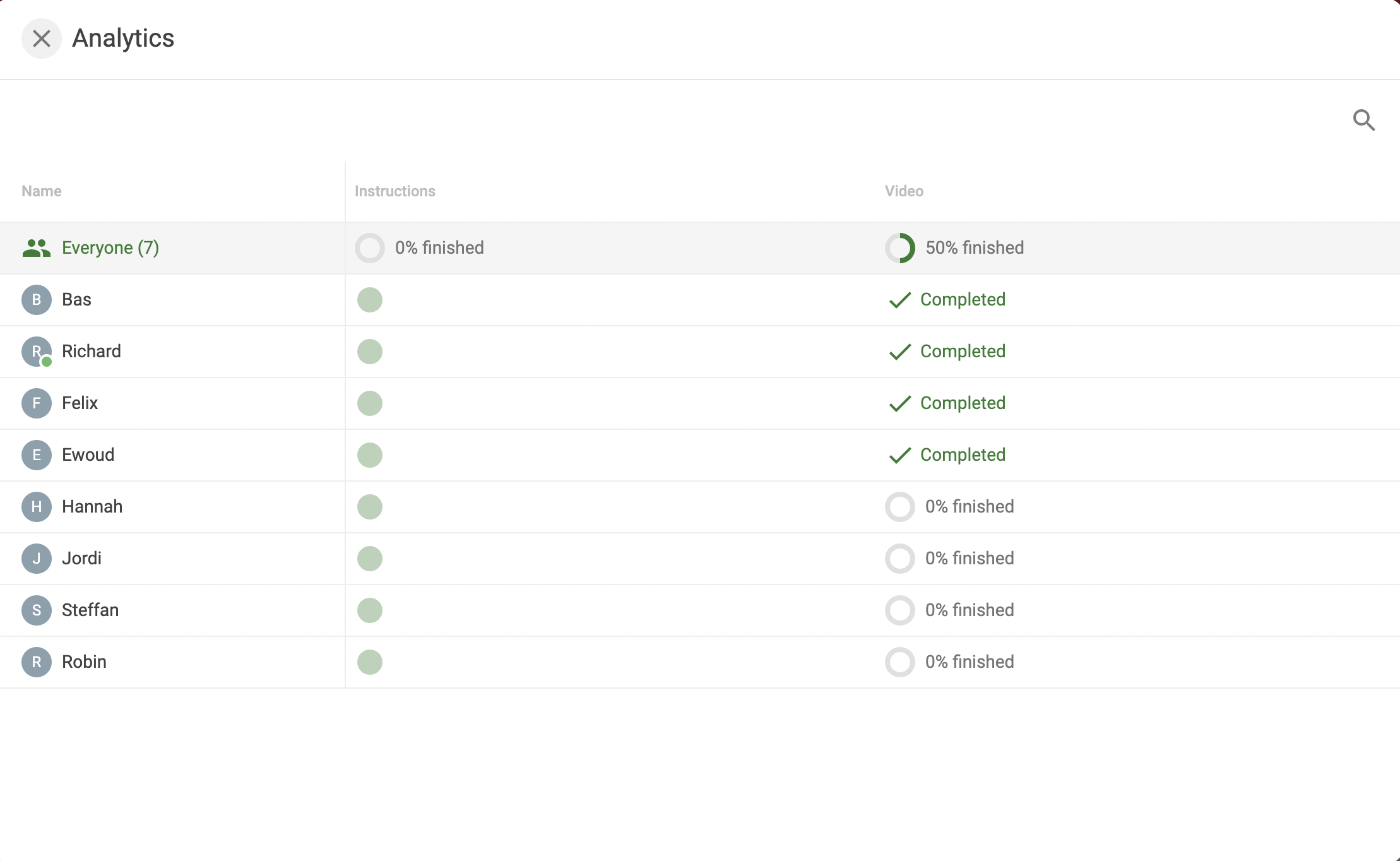Click the Instructions column header
This screenshot has width=1400, height=861.
pos(395,191)
